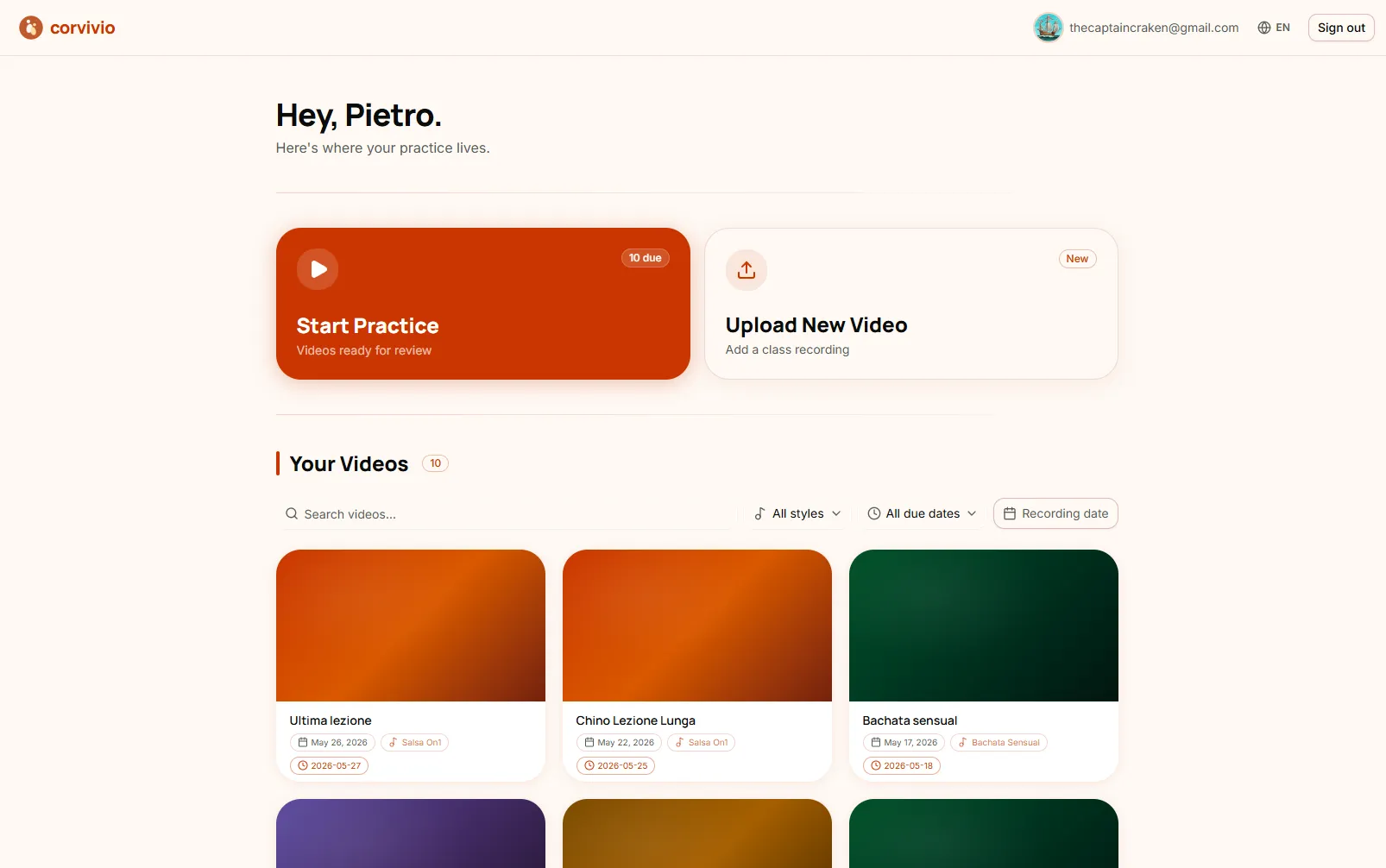The width and height of the screenshot is (1386, 868).
Task: Click the 2026-05-18 due date chip
Action: pyautogui.click(x=902, y=765)
